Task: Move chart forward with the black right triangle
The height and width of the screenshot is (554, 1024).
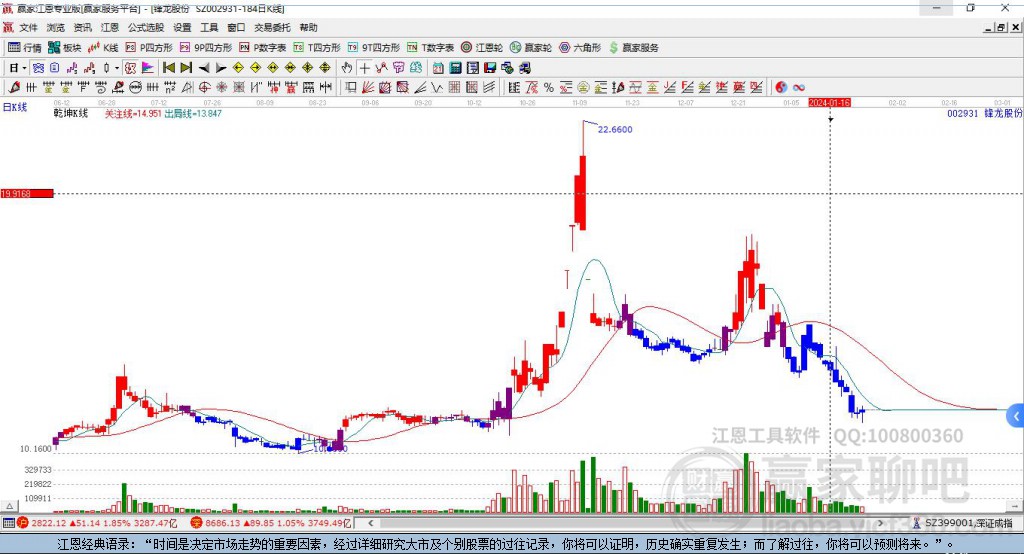Action: [x=221, y=67]
